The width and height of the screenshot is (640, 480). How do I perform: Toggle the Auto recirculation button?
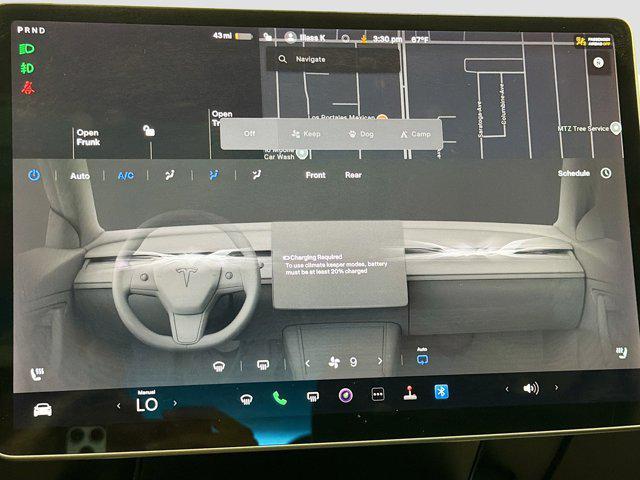[x=422, y=358]
